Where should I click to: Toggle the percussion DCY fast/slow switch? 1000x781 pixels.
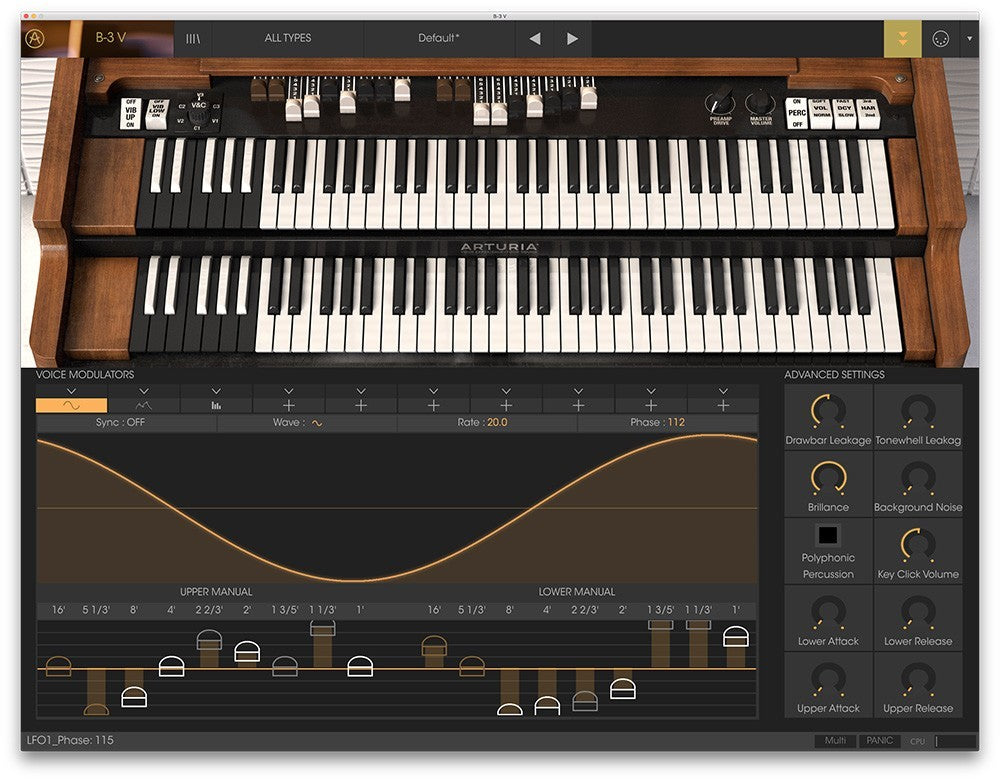pos(844,113)
